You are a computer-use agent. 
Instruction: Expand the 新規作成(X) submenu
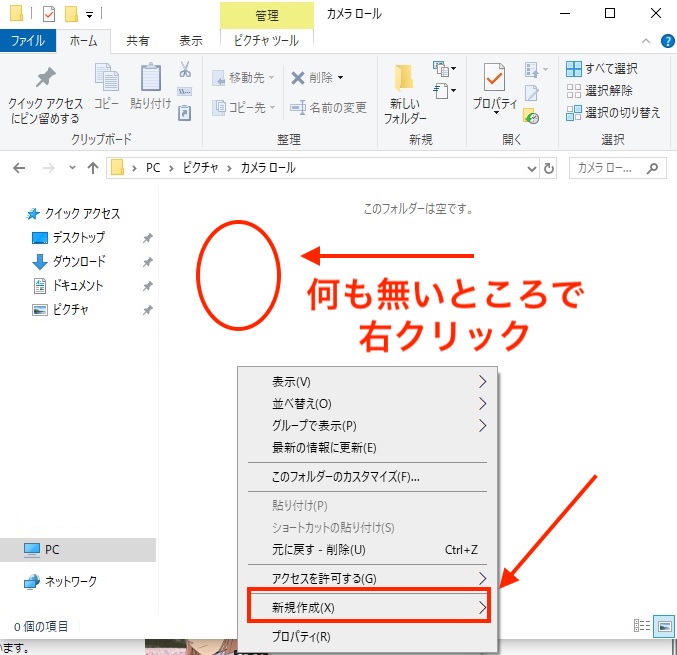point(370,607)
